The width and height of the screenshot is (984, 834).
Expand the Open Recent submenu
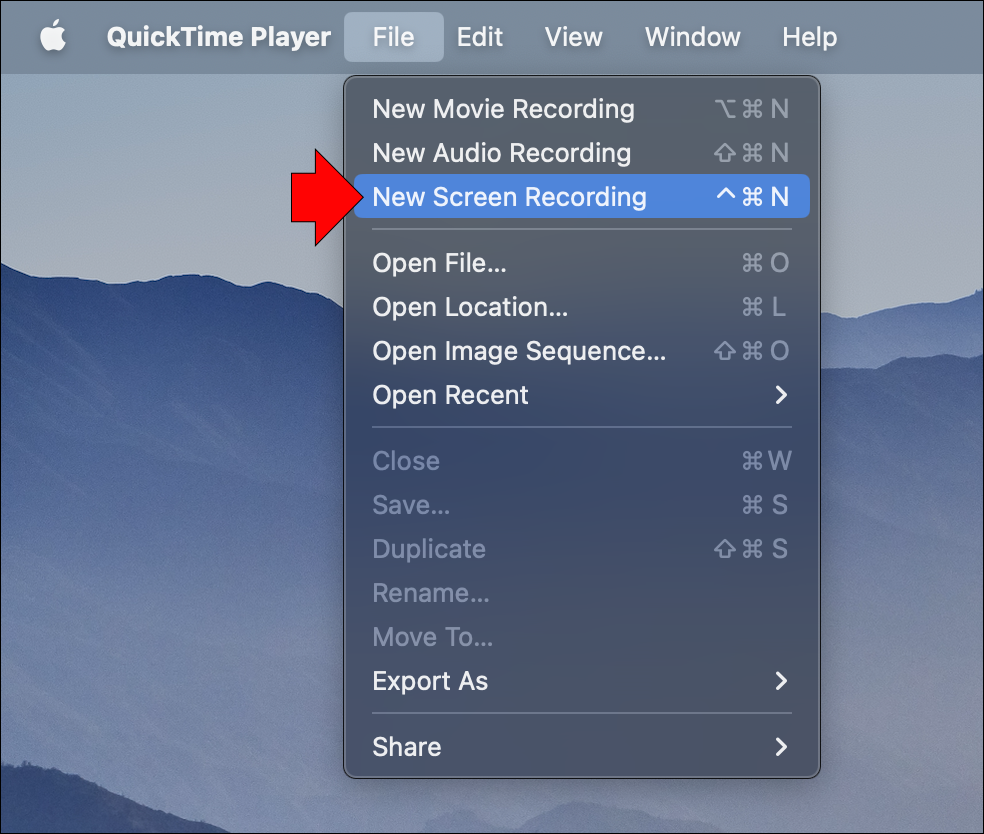point(450,395)
